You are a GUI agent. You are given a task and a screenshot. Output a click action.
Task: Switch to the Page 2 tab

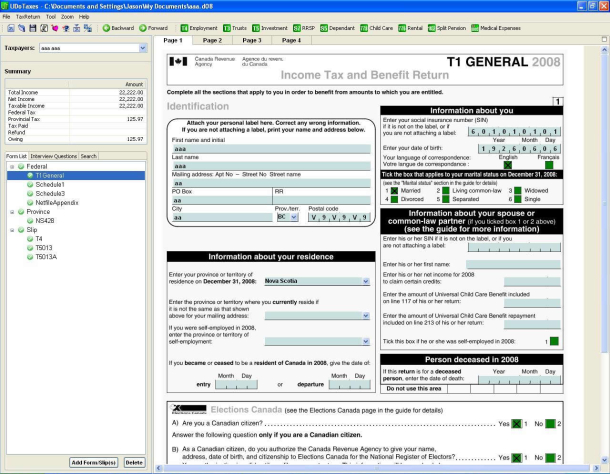point(212,40)
